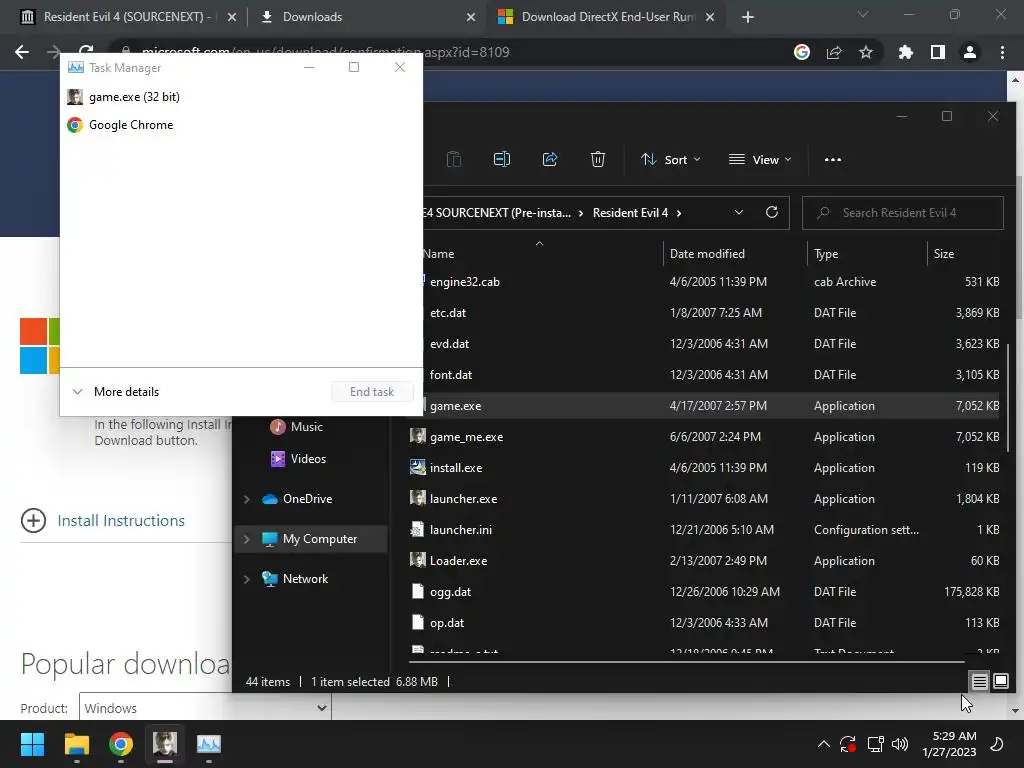Show hidden tray icons chevron
Screen dimensions: 1024x768
point(824,744)
